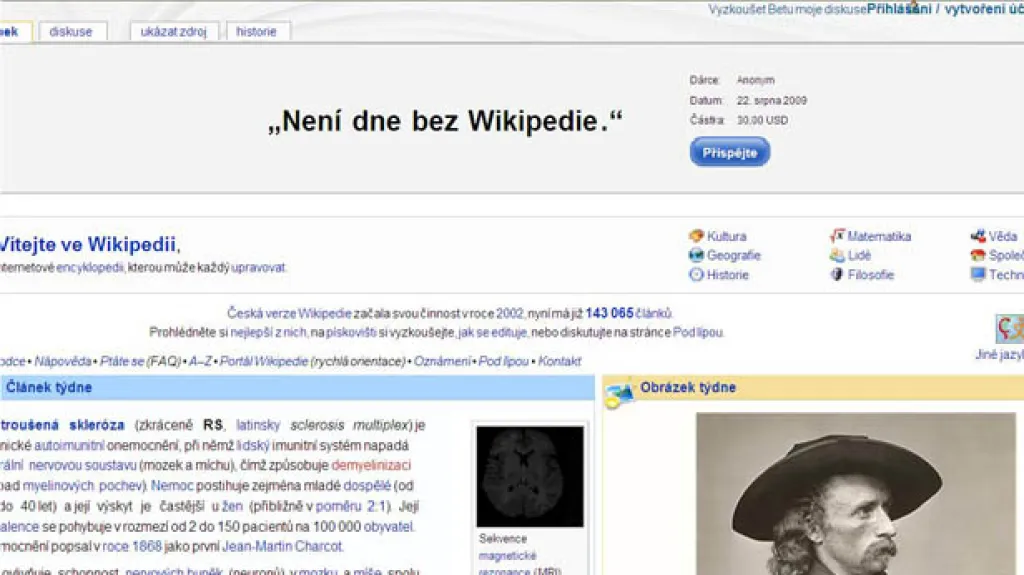Click the Nápověda help link
The width and height of the screenshot is (1024, 575).
tap(63, 361)
